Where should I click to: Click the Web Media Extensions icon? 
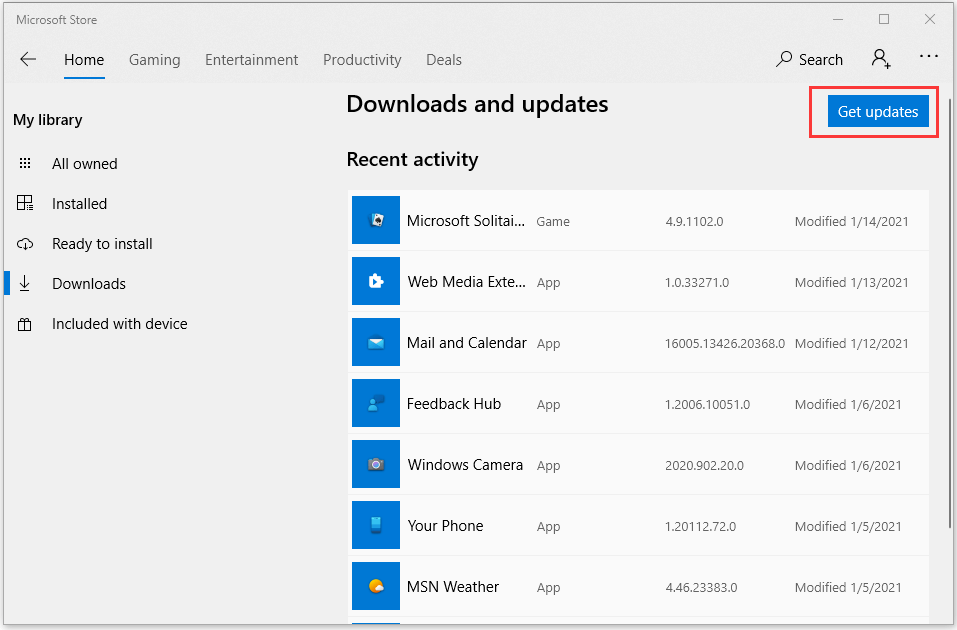pos(376,282)
